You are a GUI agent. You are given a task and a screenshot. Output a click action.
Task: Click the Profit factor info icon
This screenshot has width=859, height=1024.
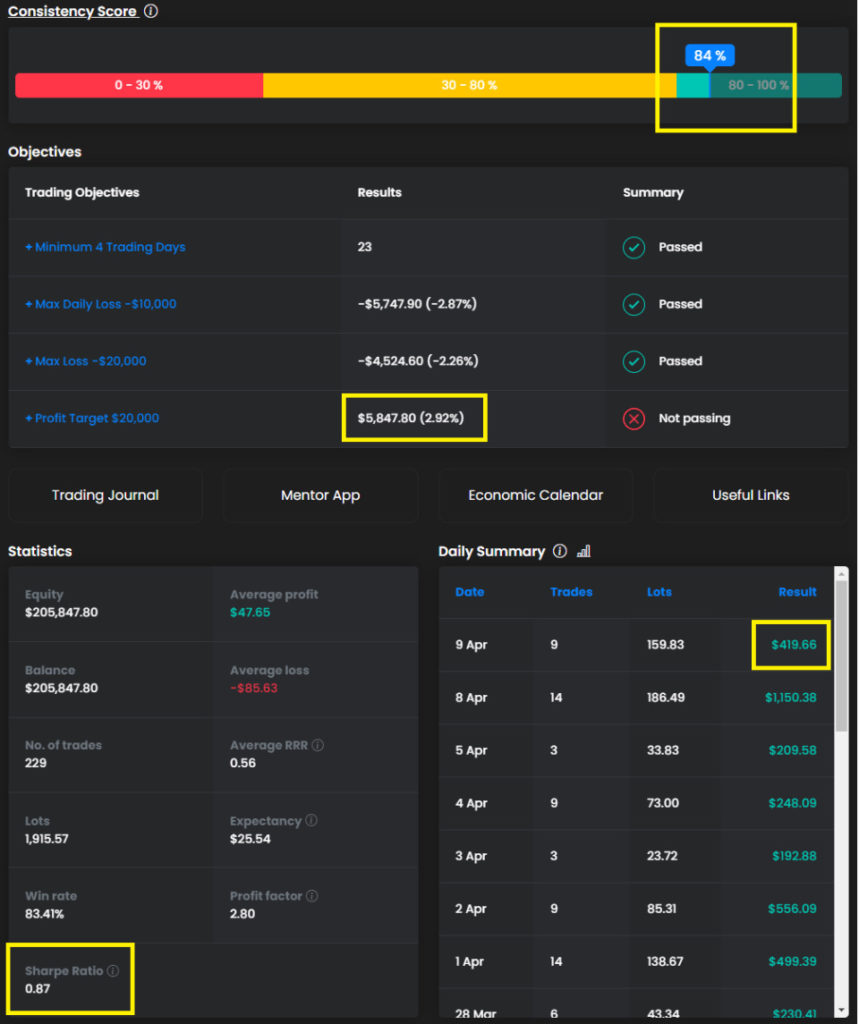[x=312, y=896]
